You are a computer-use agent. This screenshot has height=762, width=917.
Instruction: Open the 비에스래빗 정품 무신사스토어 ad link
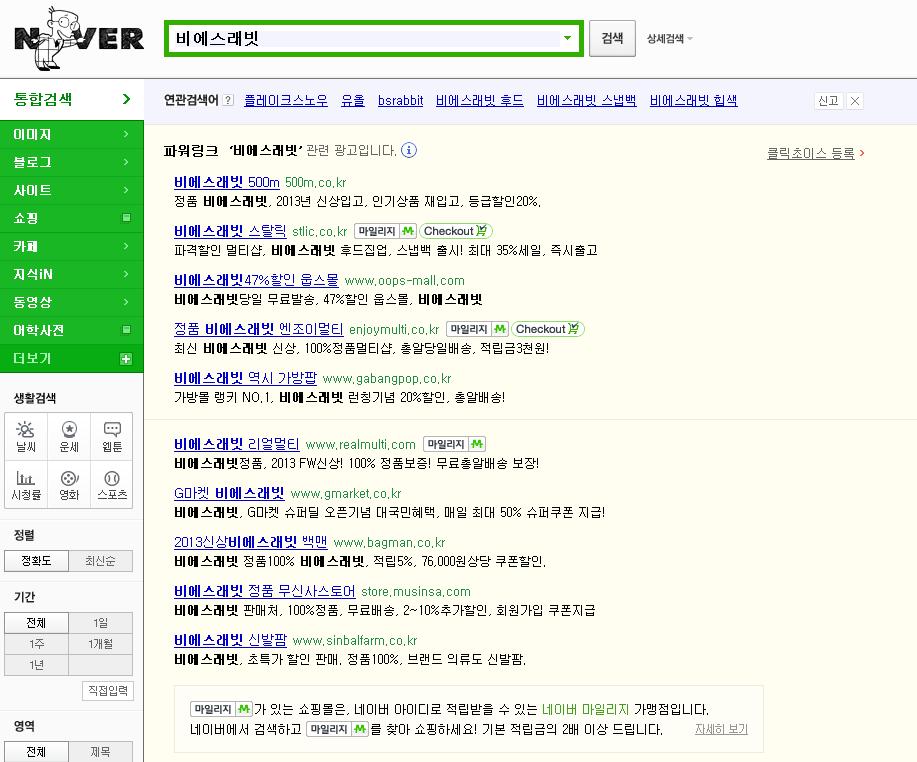pos(264,591)
